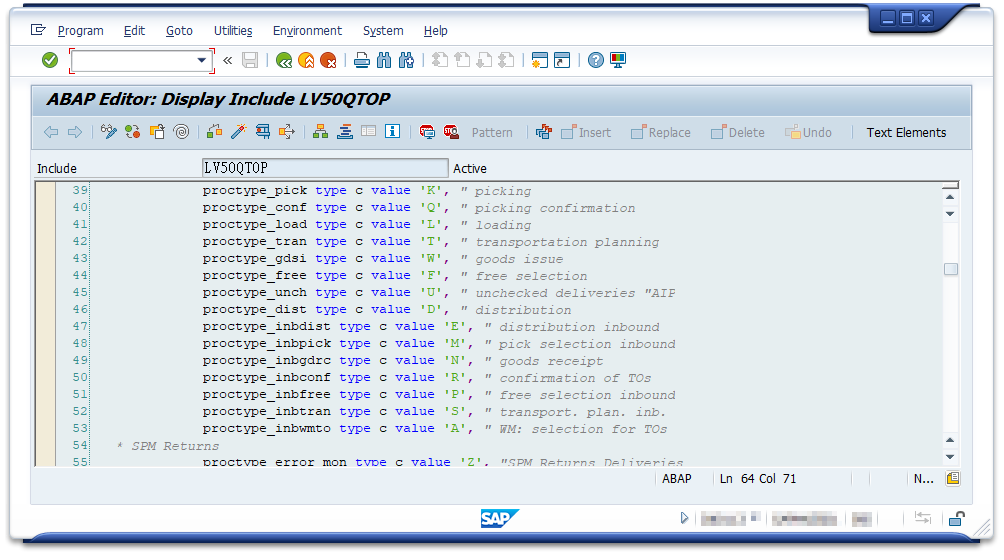Click the editor scrollbar bottom down arrow
The image size is (1004, 560).
[950, 458]
